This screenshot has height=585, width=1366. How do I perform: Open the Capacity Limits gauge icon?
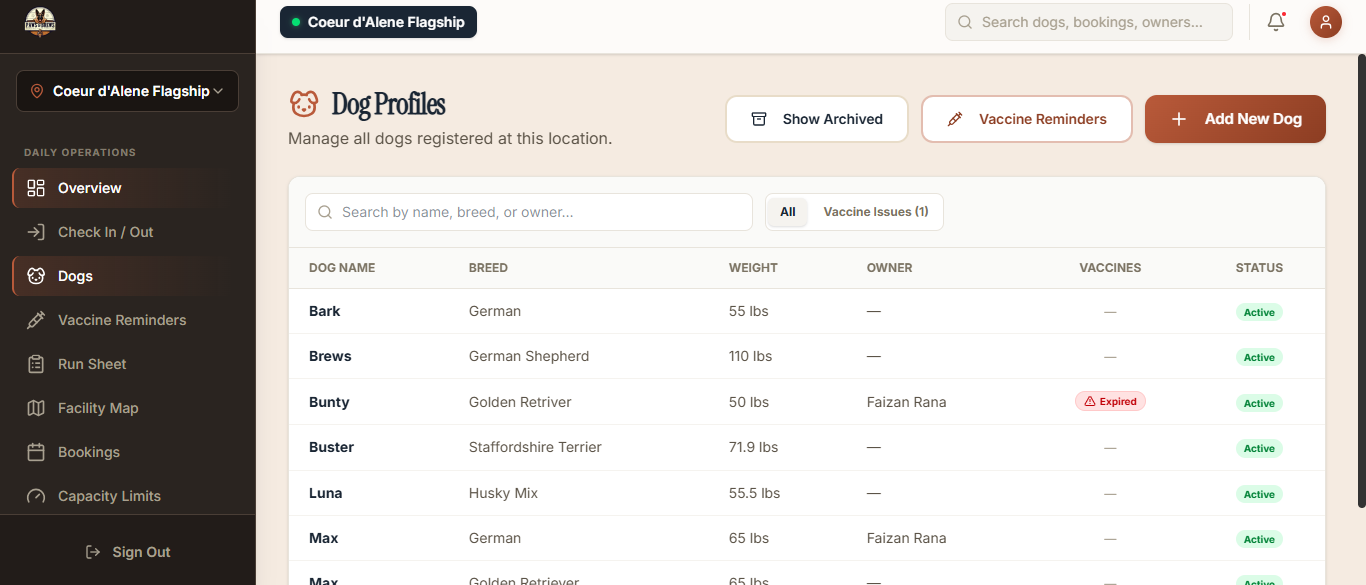37,495
